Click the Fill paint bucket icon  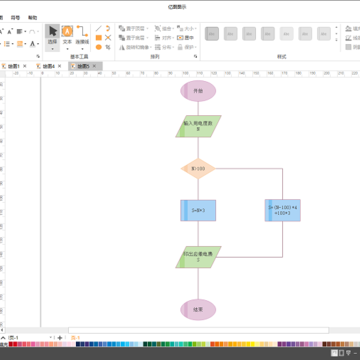coord(348,29)
